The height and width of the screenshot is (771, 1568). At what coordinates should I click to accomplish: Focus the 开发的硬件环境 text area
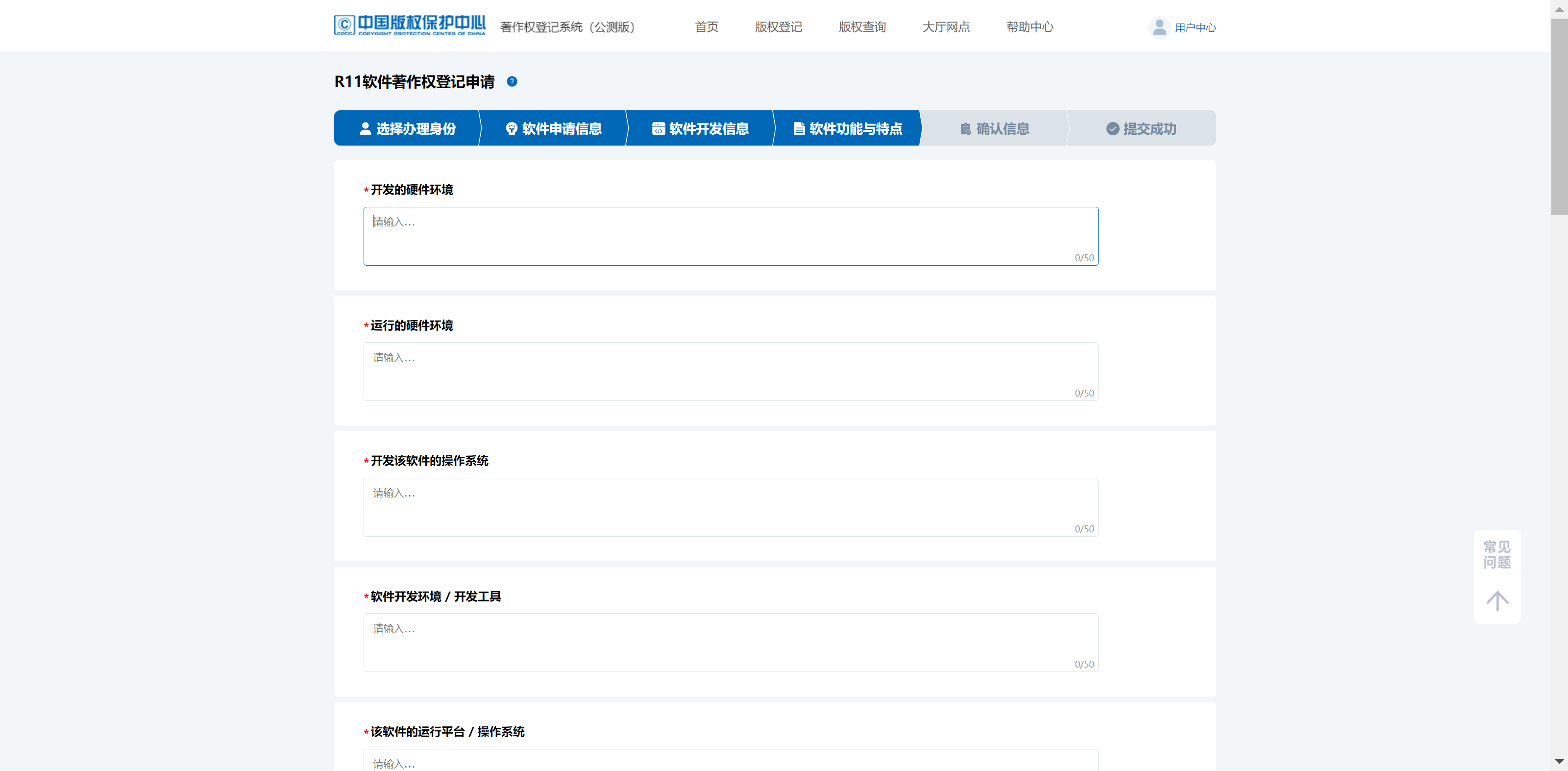(731, 236)
